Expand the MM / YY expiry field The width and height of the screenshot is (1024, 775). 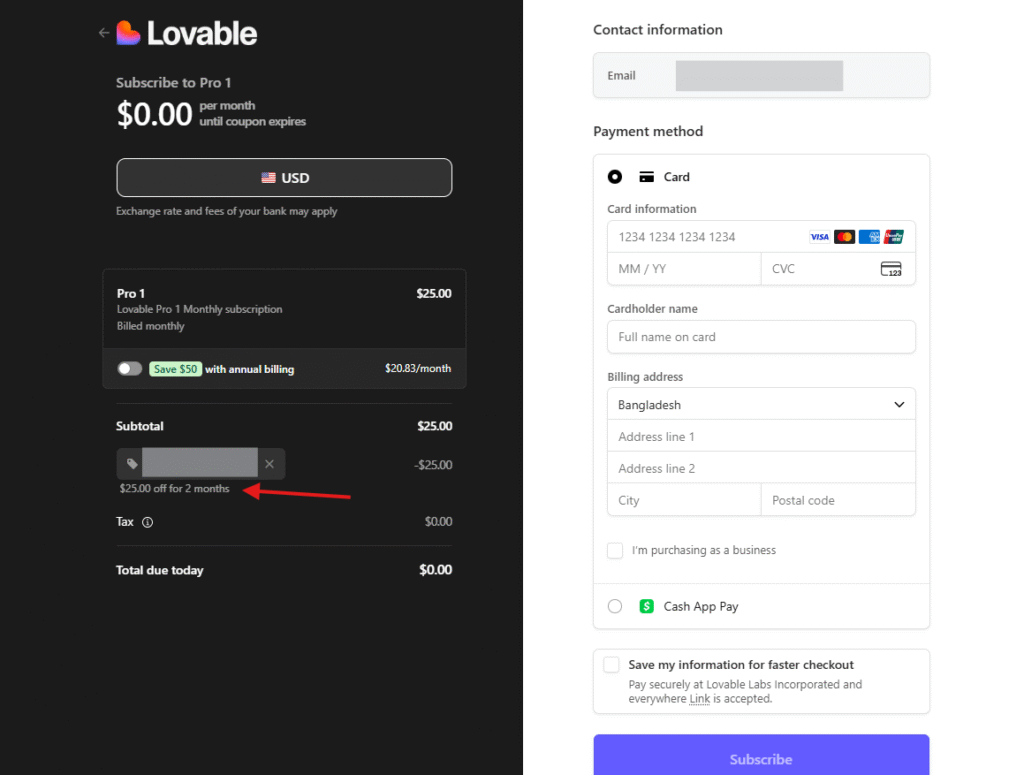(684, 268)
